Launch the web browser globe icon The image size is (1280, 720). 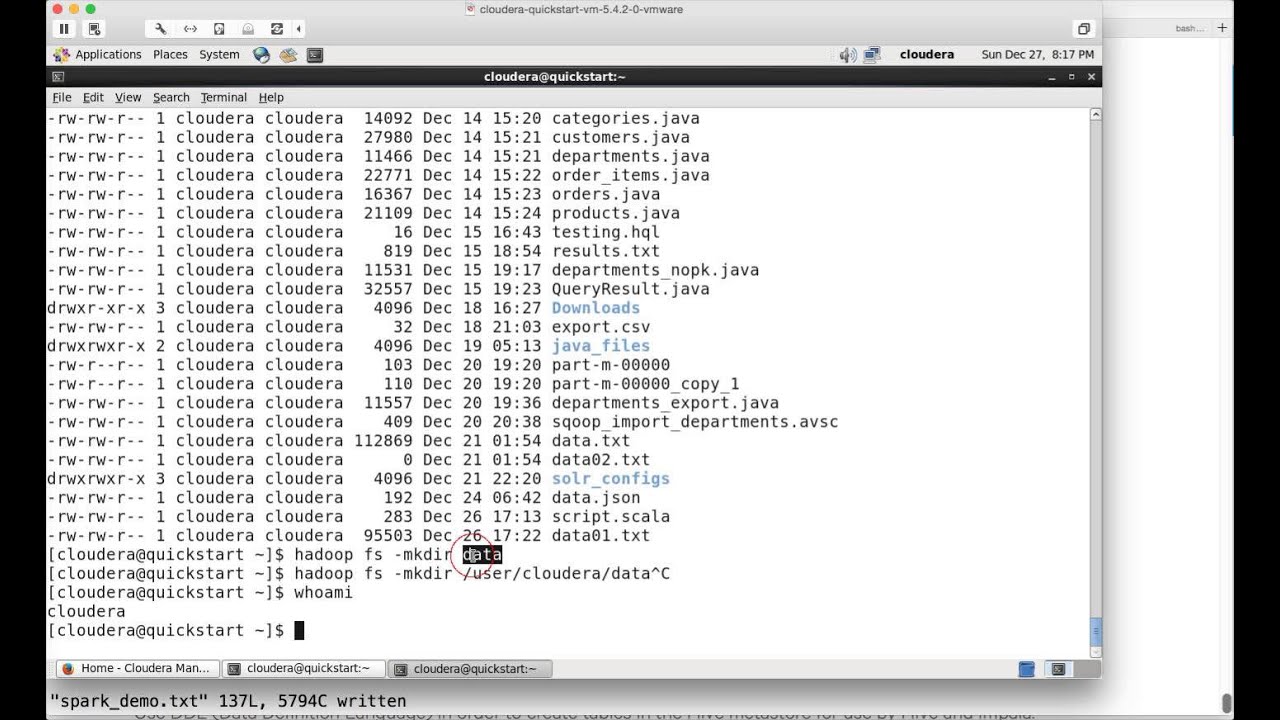coord(262,55)
